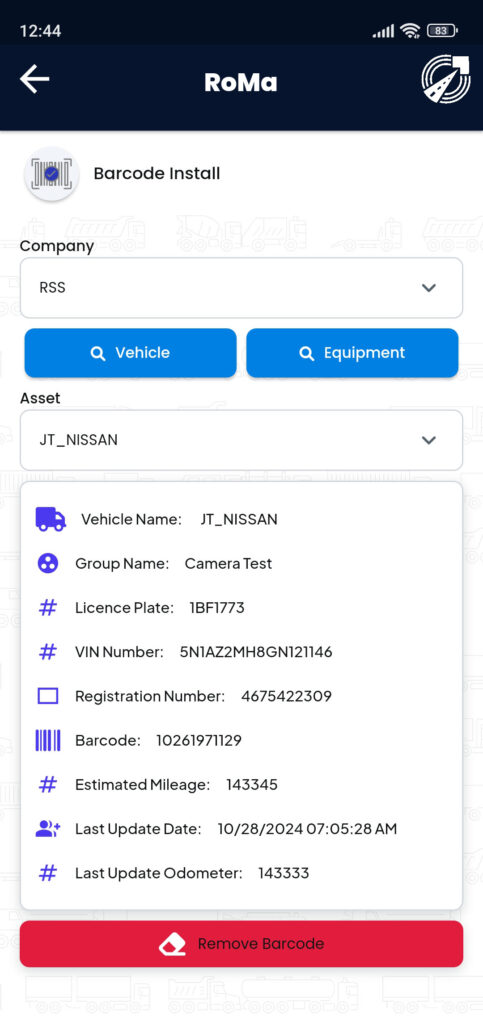Tap the rectangle icon by Registration Number

point(48,696)
